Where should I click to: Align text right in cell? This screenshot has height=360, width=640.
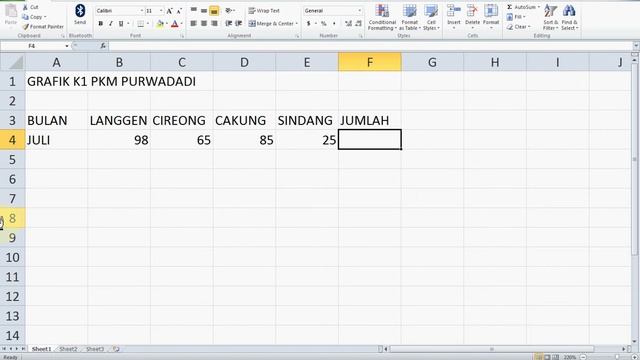coord(214,24)
